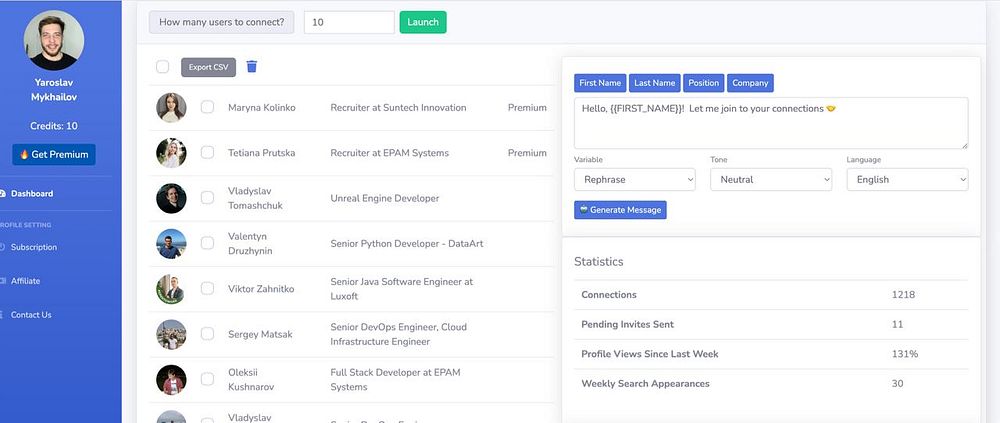Screen dimensions: 1000x423
Task: Insert the First Name variable tag
Action: click(x=600, y=83)
